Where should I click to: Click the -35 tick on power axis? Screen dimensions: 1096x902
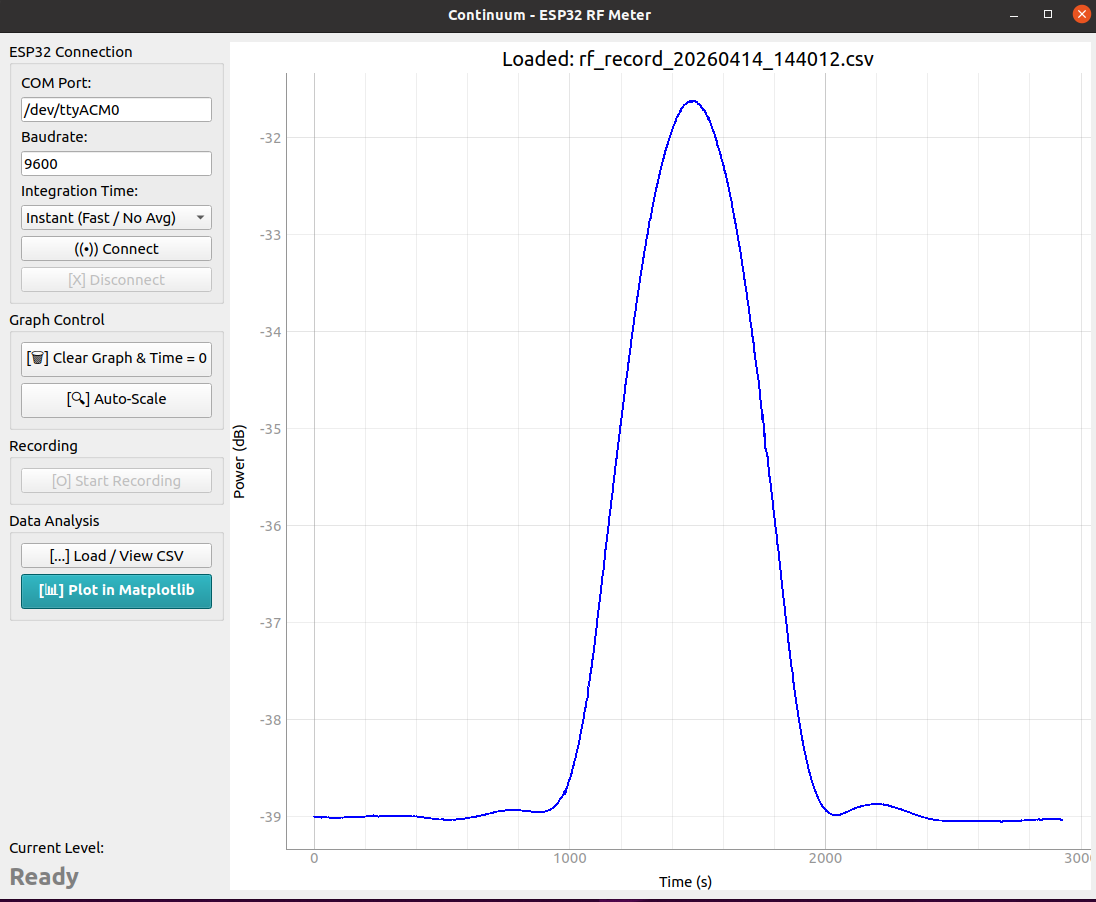click(270, 429)
